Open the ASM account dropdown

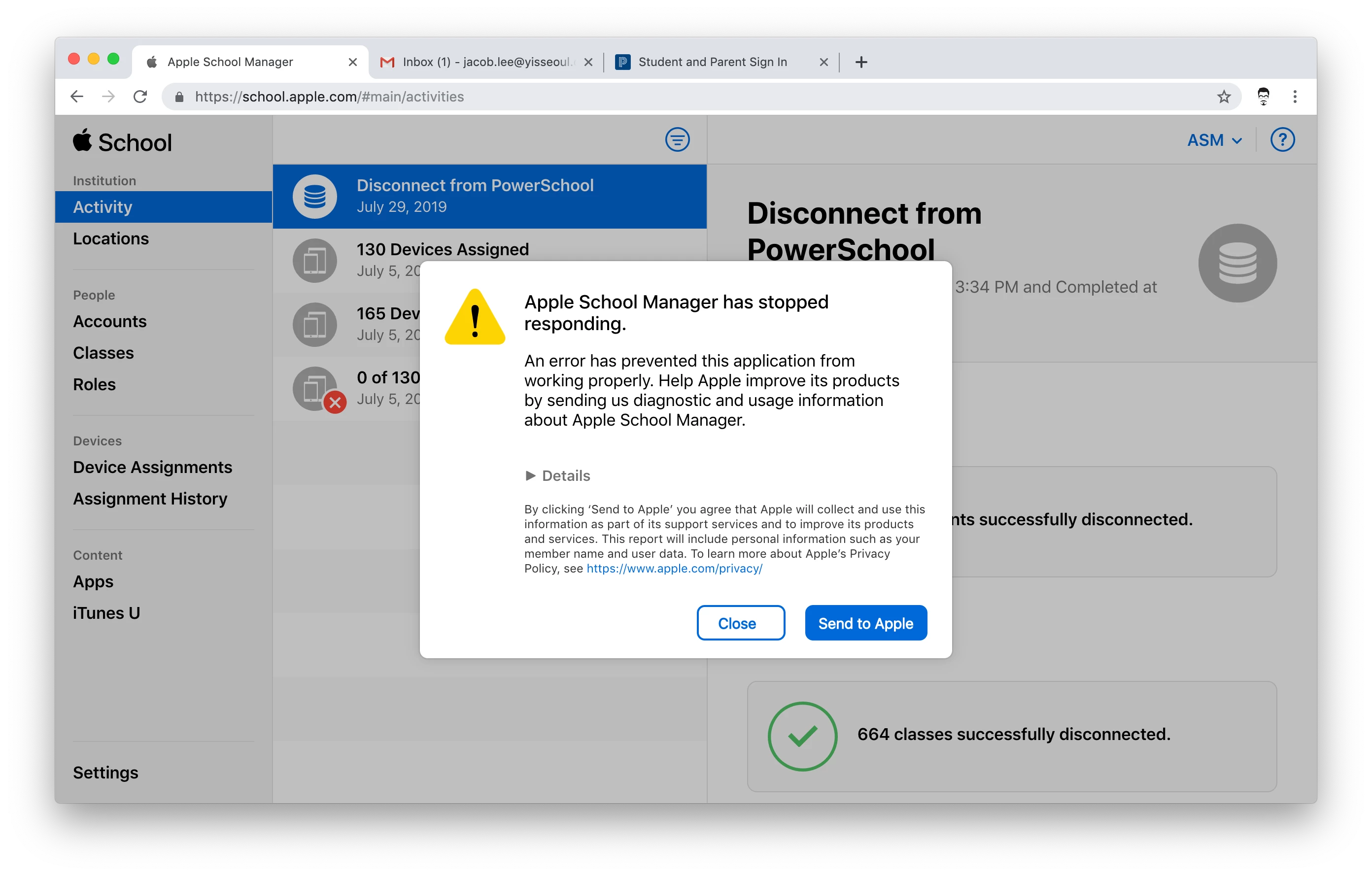(x=1214, y=140)
